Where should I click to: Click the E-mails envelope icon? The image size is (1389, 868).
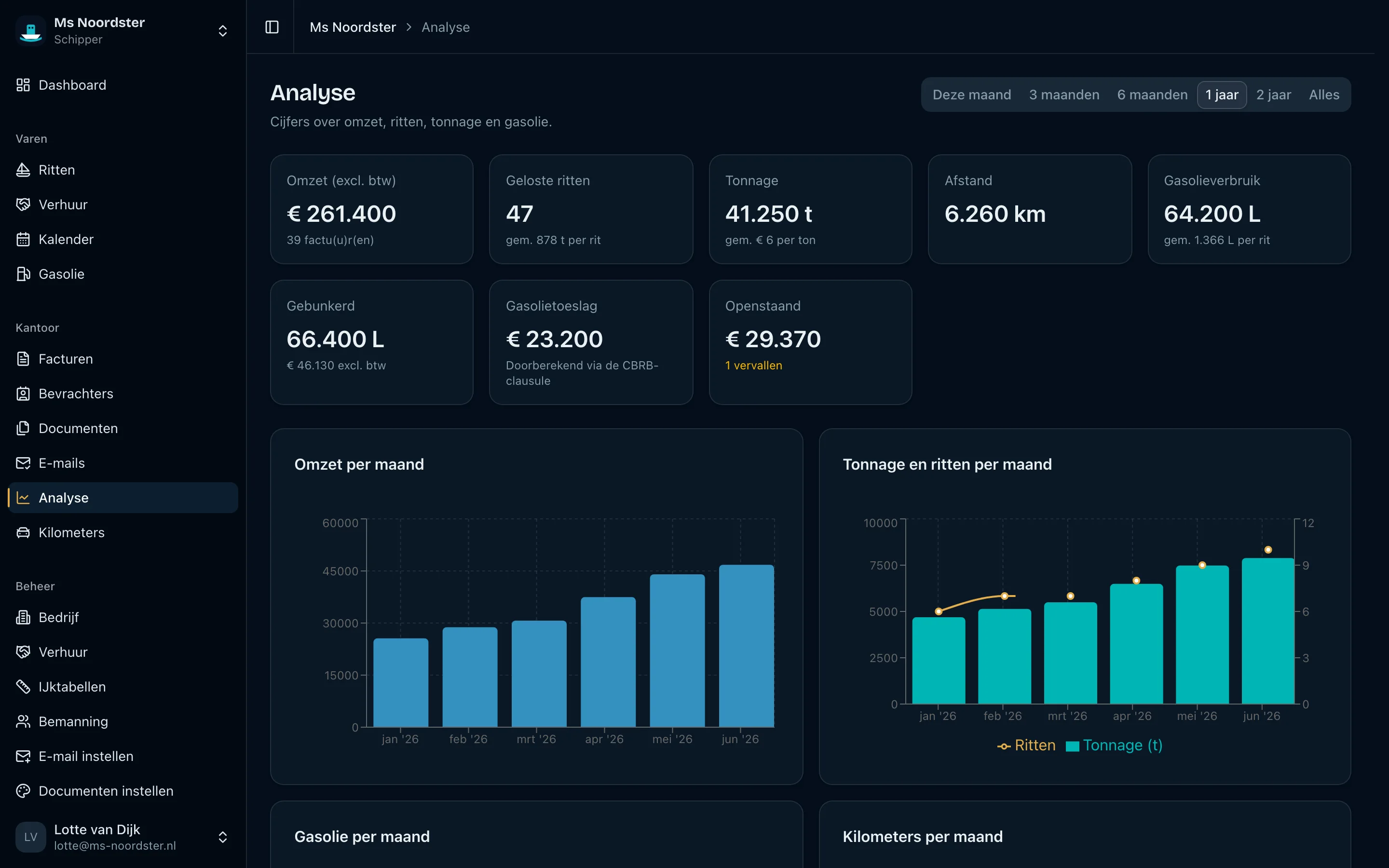point(23,463)
